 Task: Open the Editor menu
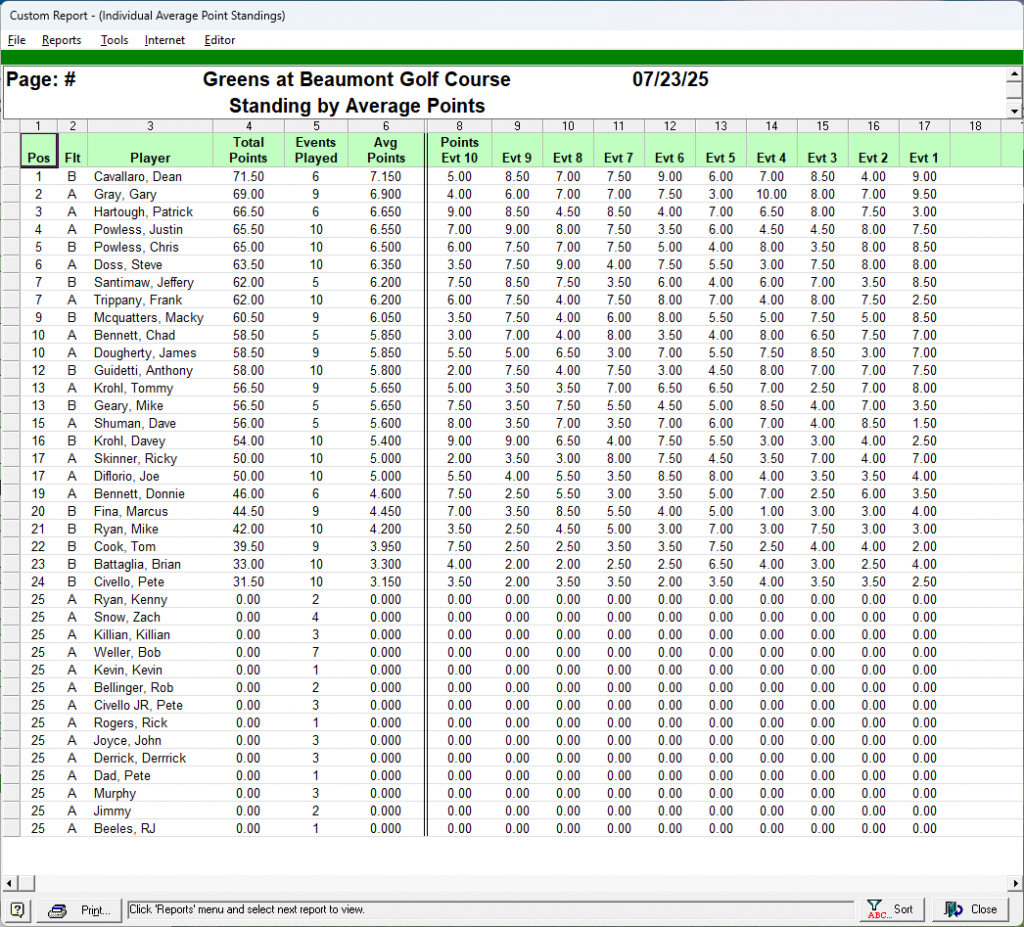click(220, 40)
